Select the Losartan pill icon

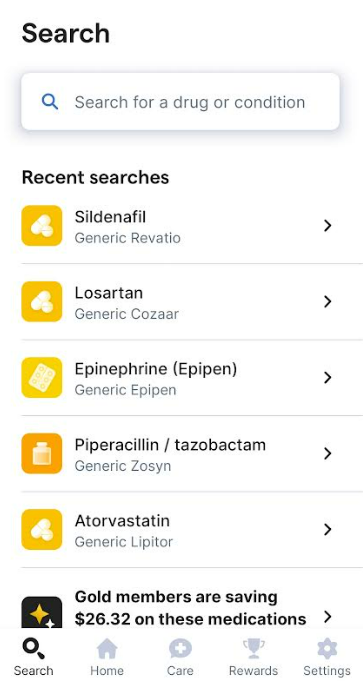[42, 301]
